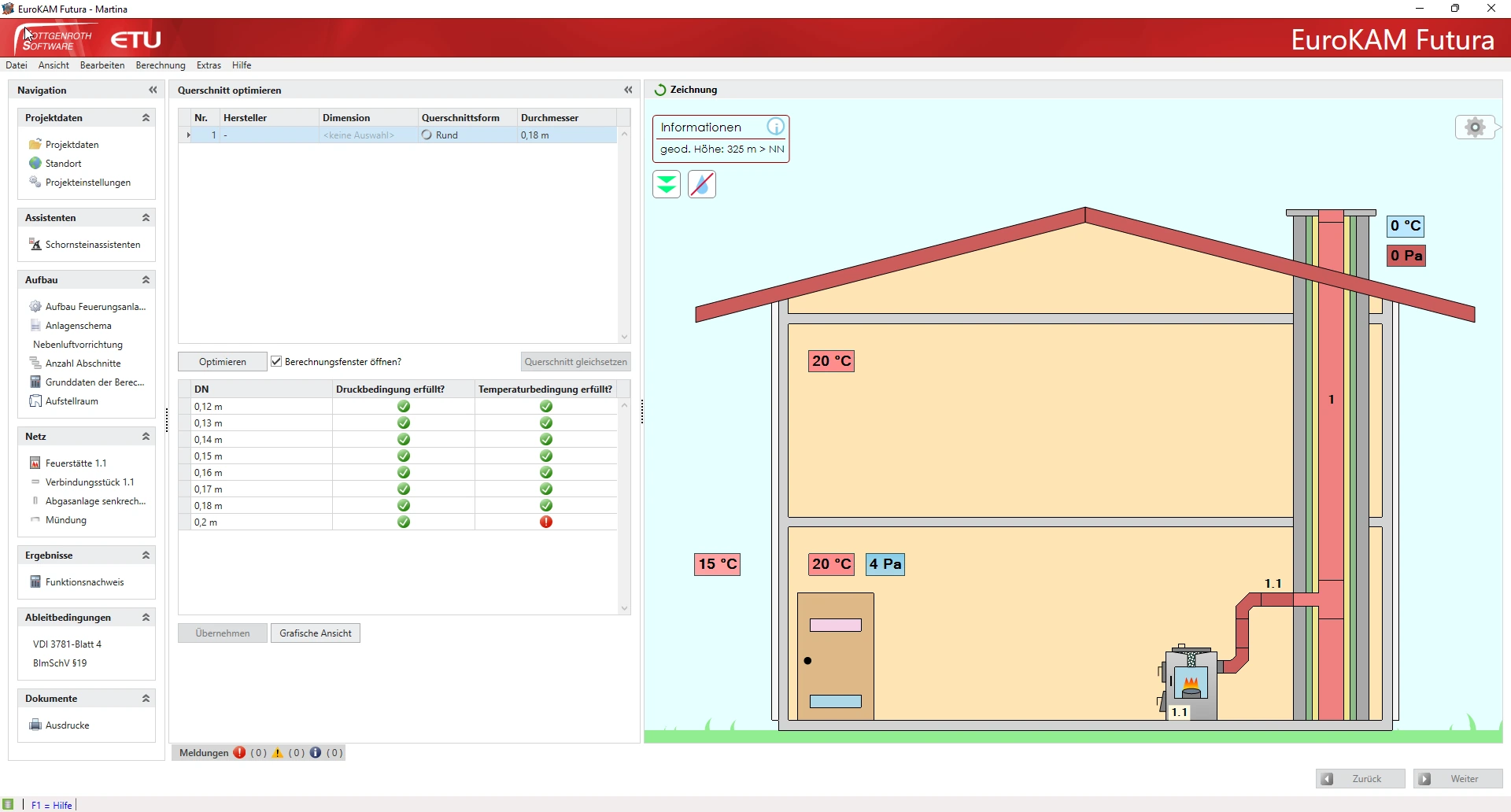Collapse the Projektdaten section

pyautogui.click(x=146, y=118)
